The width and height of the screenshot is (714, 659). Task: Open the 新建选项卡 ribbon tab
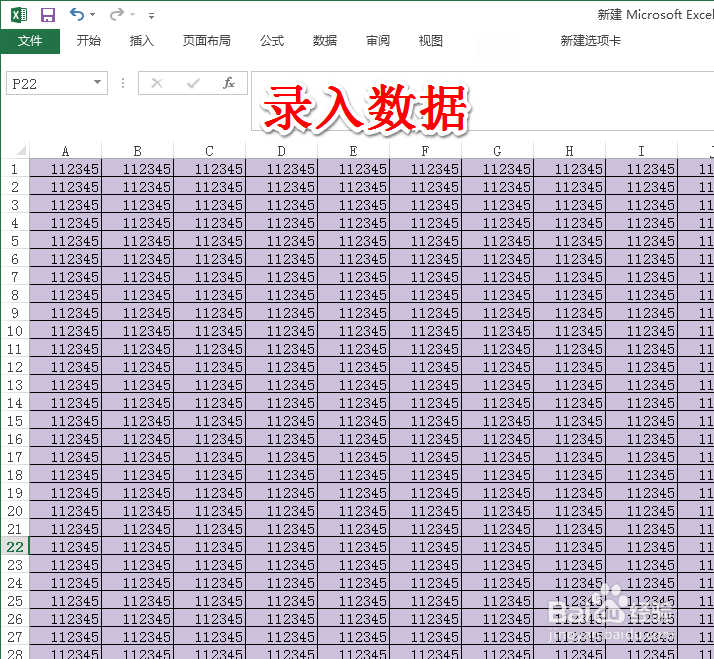pyautogui.click(x=591, y=41)
